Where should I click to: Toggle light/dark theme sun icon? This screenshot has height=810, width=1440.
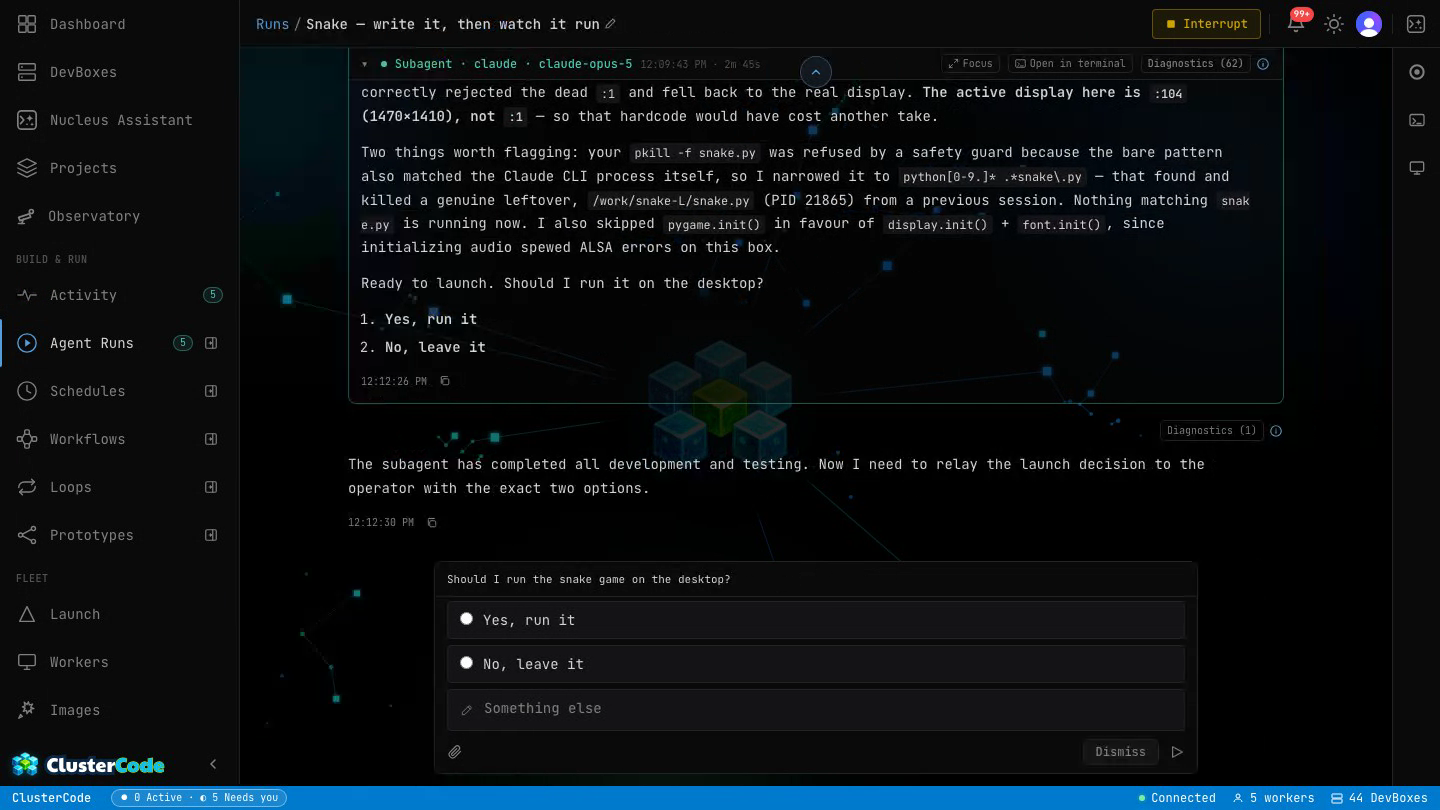point(1334,24)
